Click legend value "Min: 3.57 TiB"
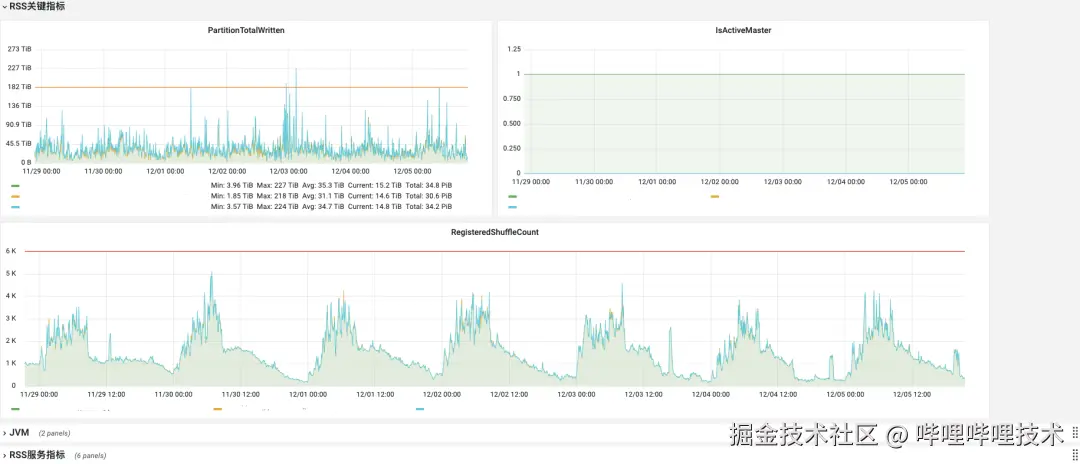This screenshot has height=464, width=1080. pyautogui.click(x=232, y=207)
